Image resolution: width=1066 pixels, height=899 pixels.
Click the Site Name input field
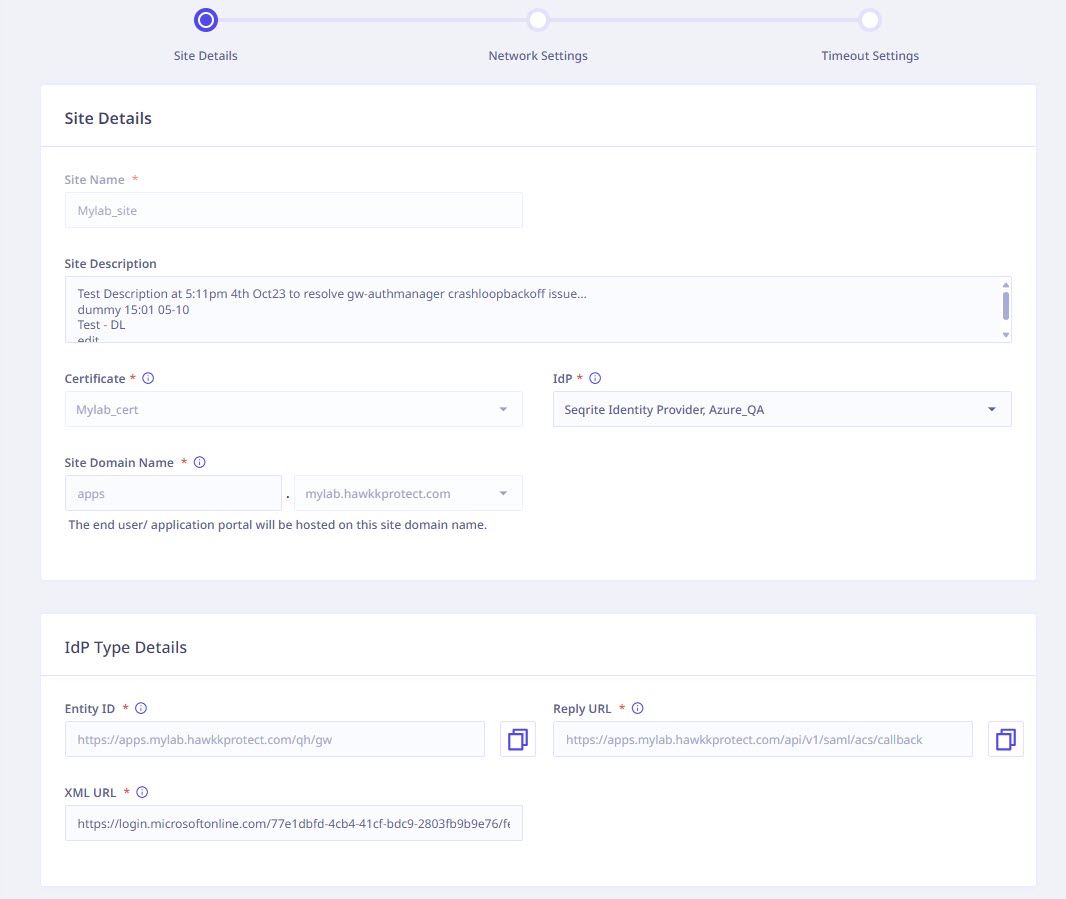[294, 210]
